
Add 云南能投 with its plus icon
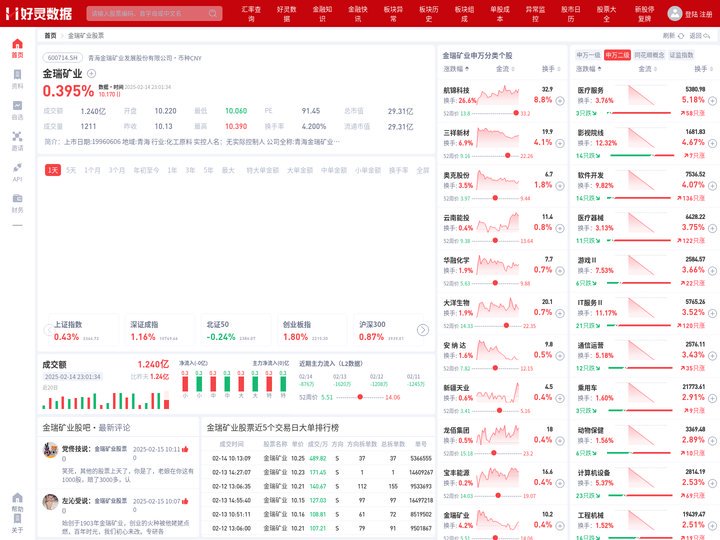point(560,228)
